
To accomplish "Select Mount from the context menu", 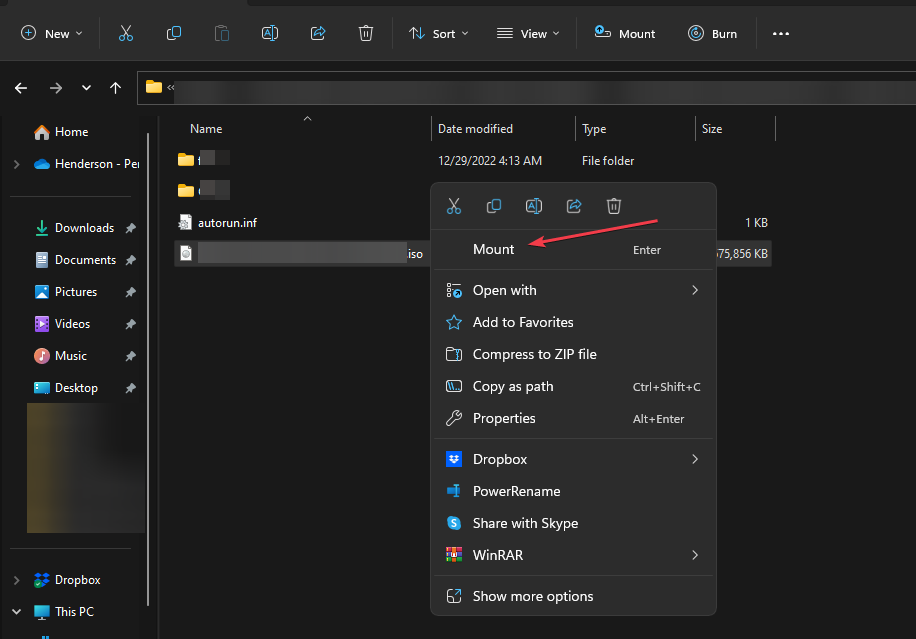I will click(494, 249).
